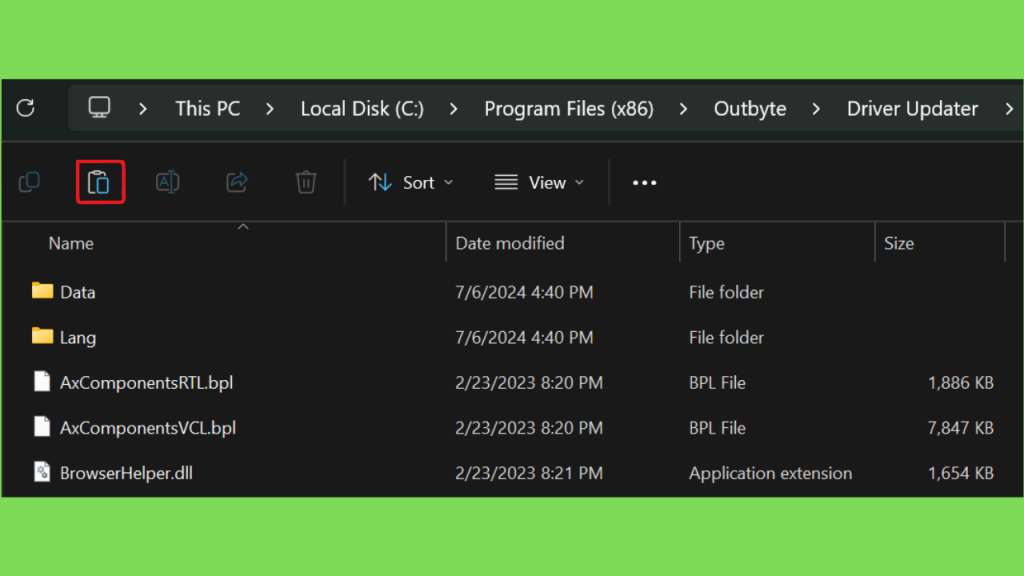1024x576 pixels.
Task: Click the Refresh icon
Action: point(25,108)
